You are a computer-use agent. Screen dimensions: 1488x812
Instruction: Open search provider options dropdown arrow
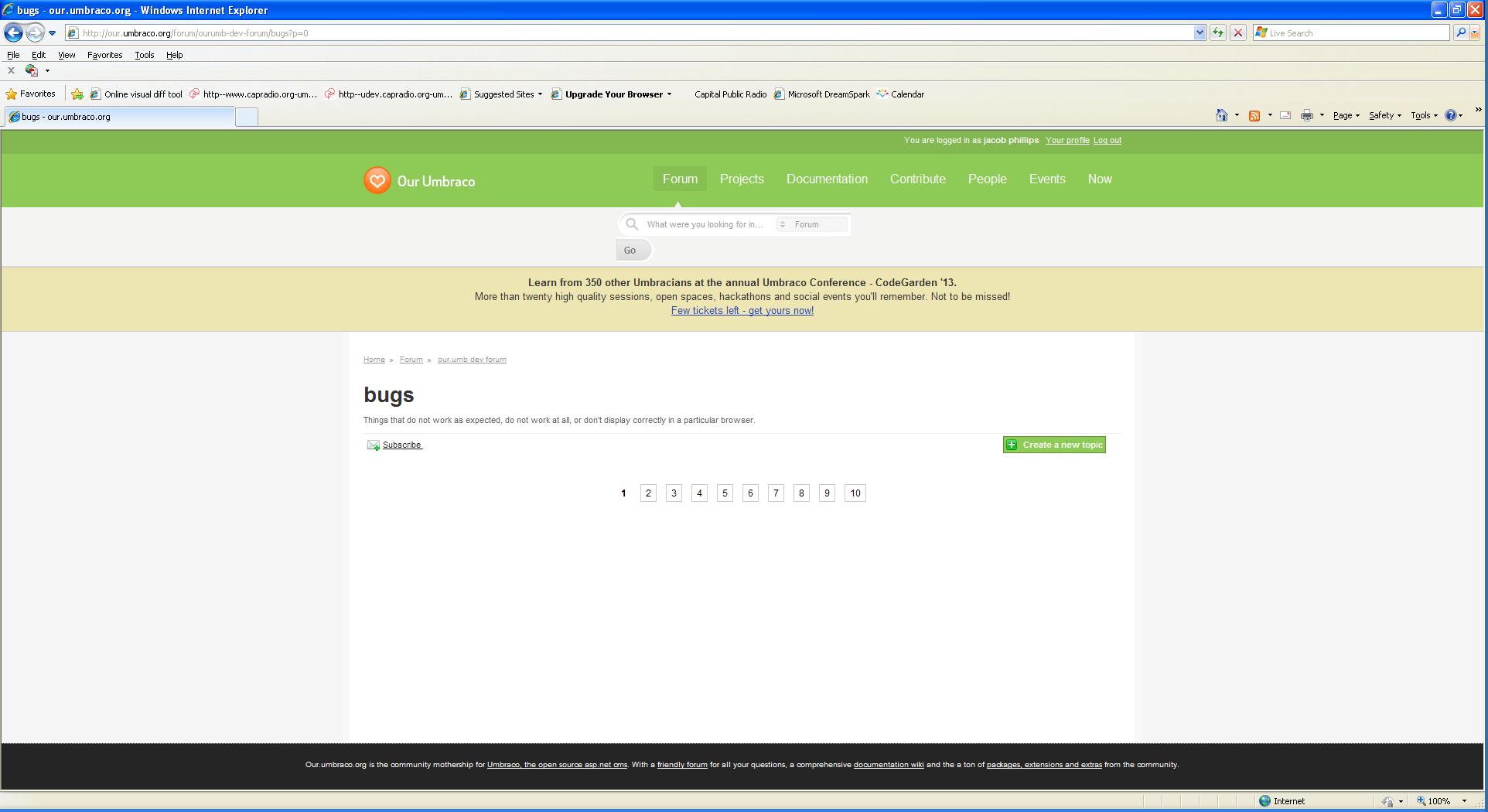1475,32
